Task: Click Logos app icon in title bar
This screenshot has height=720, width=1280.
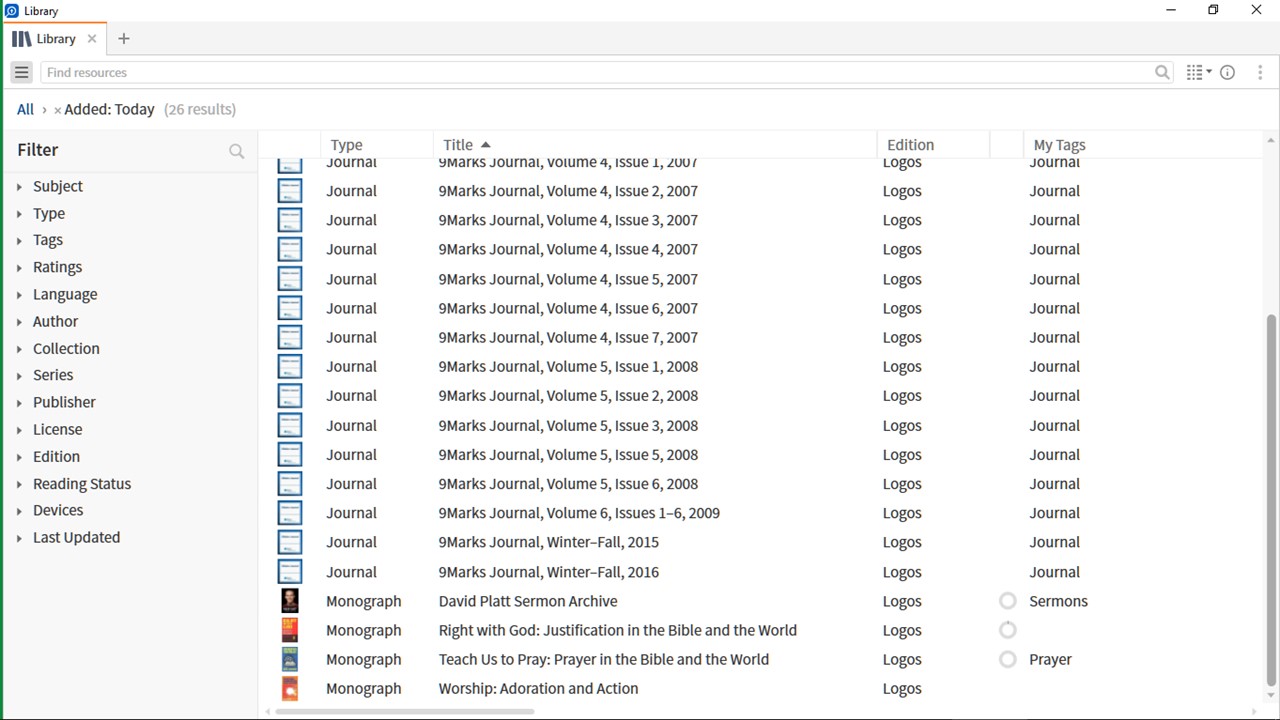Action: click(x=12, y=10)
